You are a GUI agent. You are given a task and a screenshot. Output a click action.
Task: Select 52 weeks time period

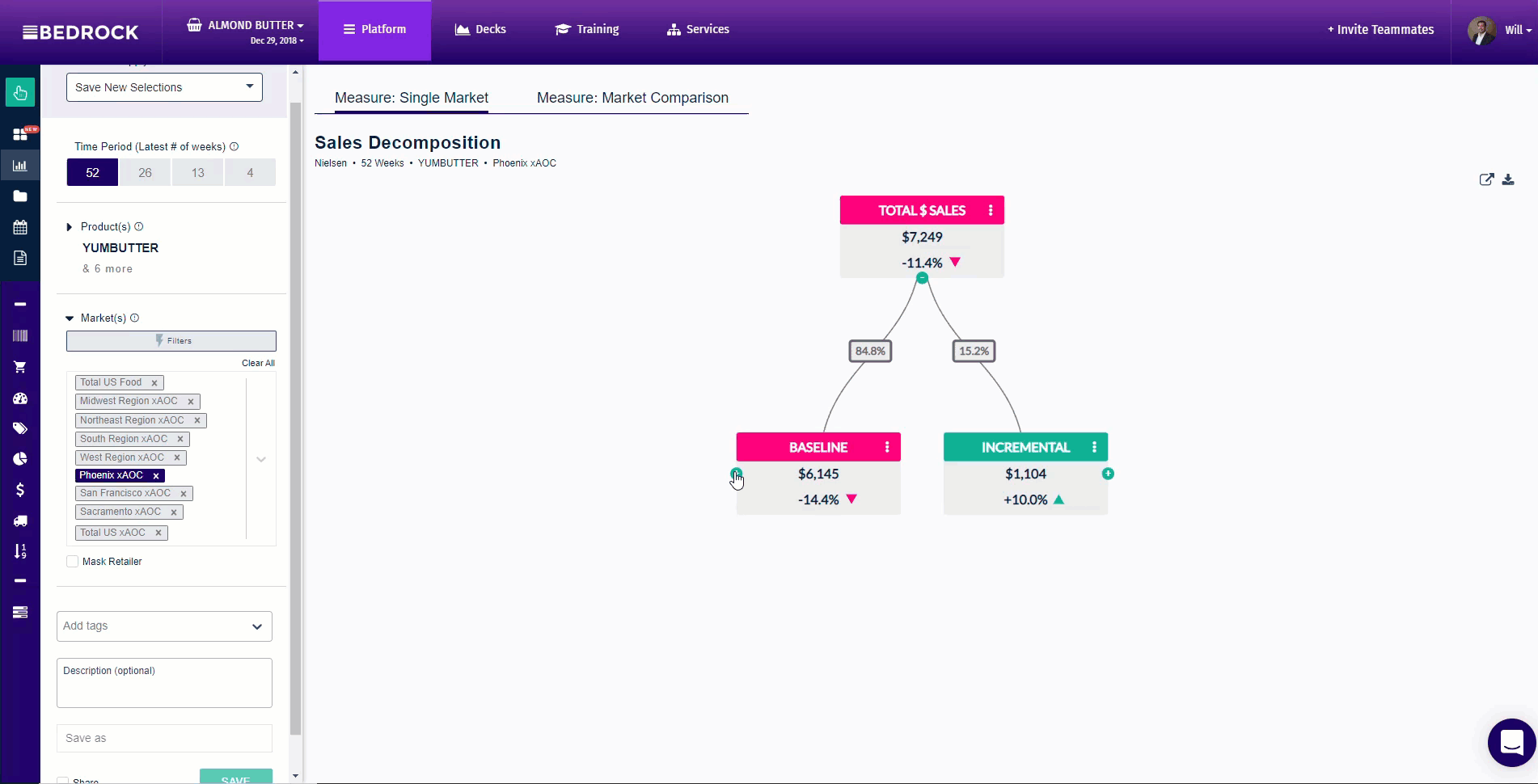[92, 172]
